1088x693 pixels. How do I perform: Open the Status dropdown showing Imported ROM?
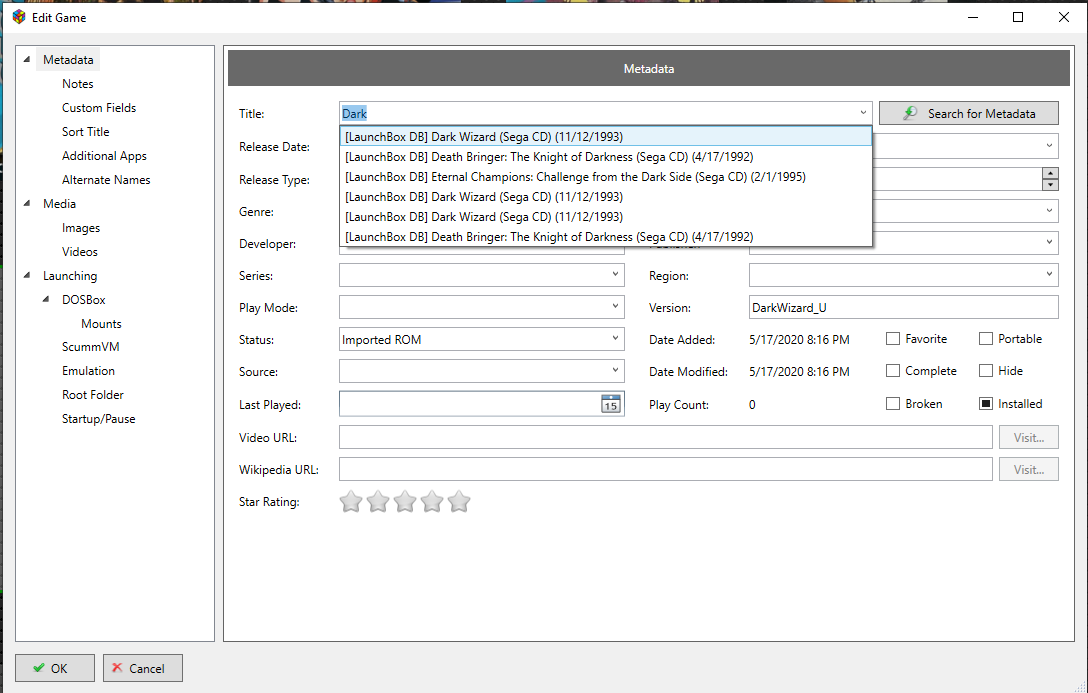[x=615, y=339]
